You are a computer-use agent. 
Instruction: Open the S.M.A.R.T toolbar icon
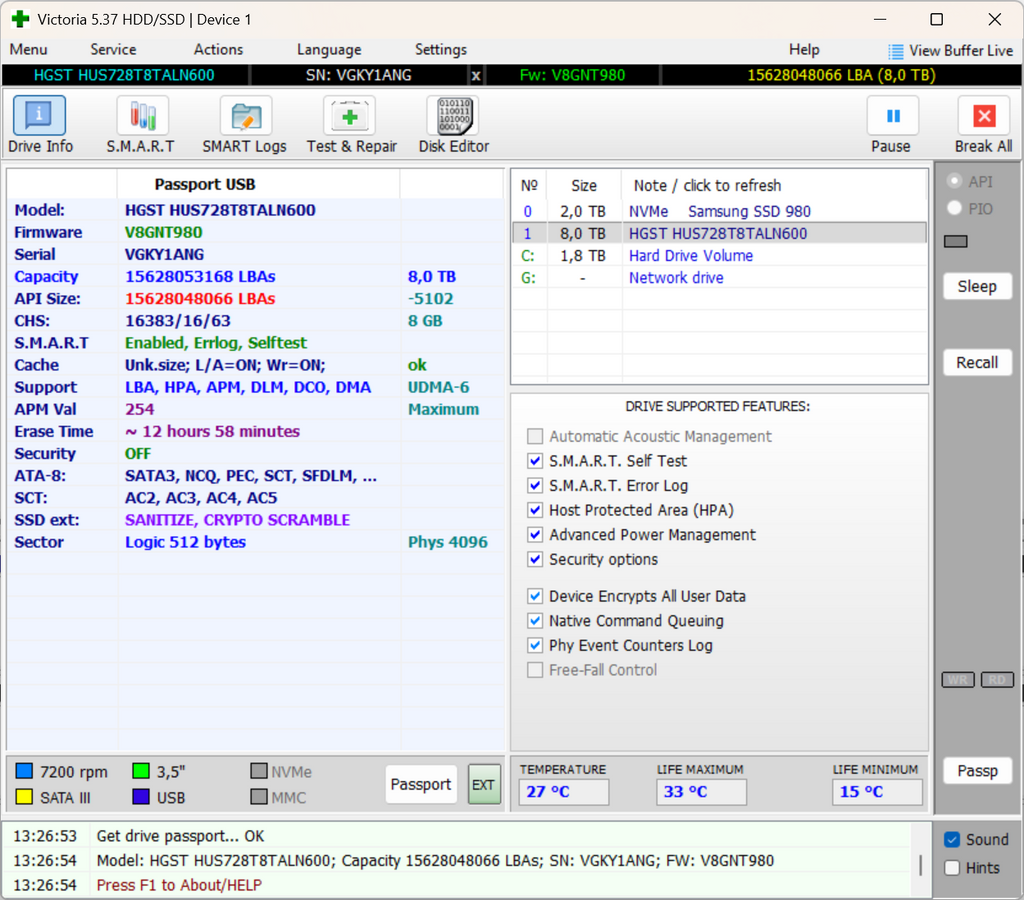click(142, 116)
